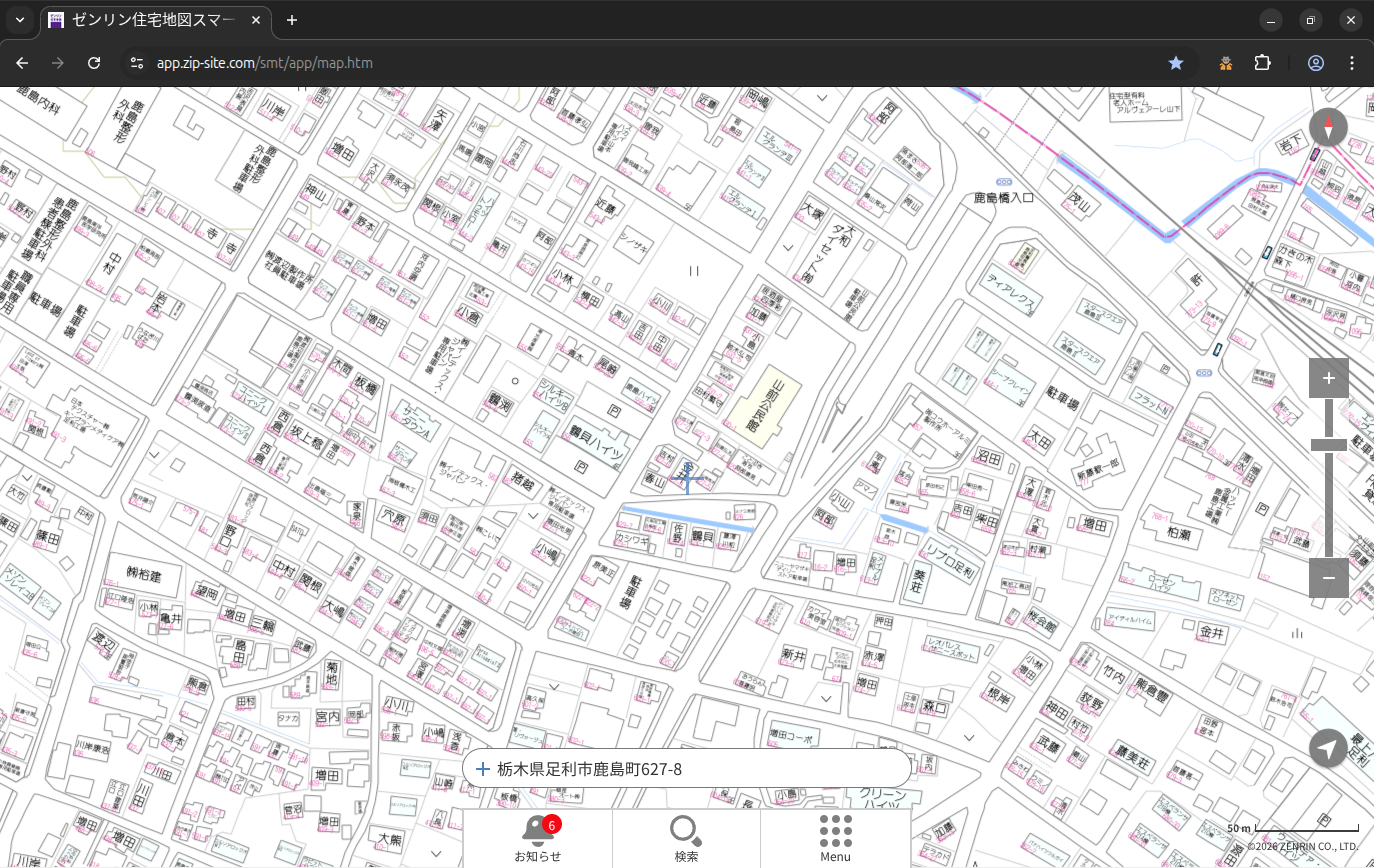Open a new browser tab

(292, 20)
